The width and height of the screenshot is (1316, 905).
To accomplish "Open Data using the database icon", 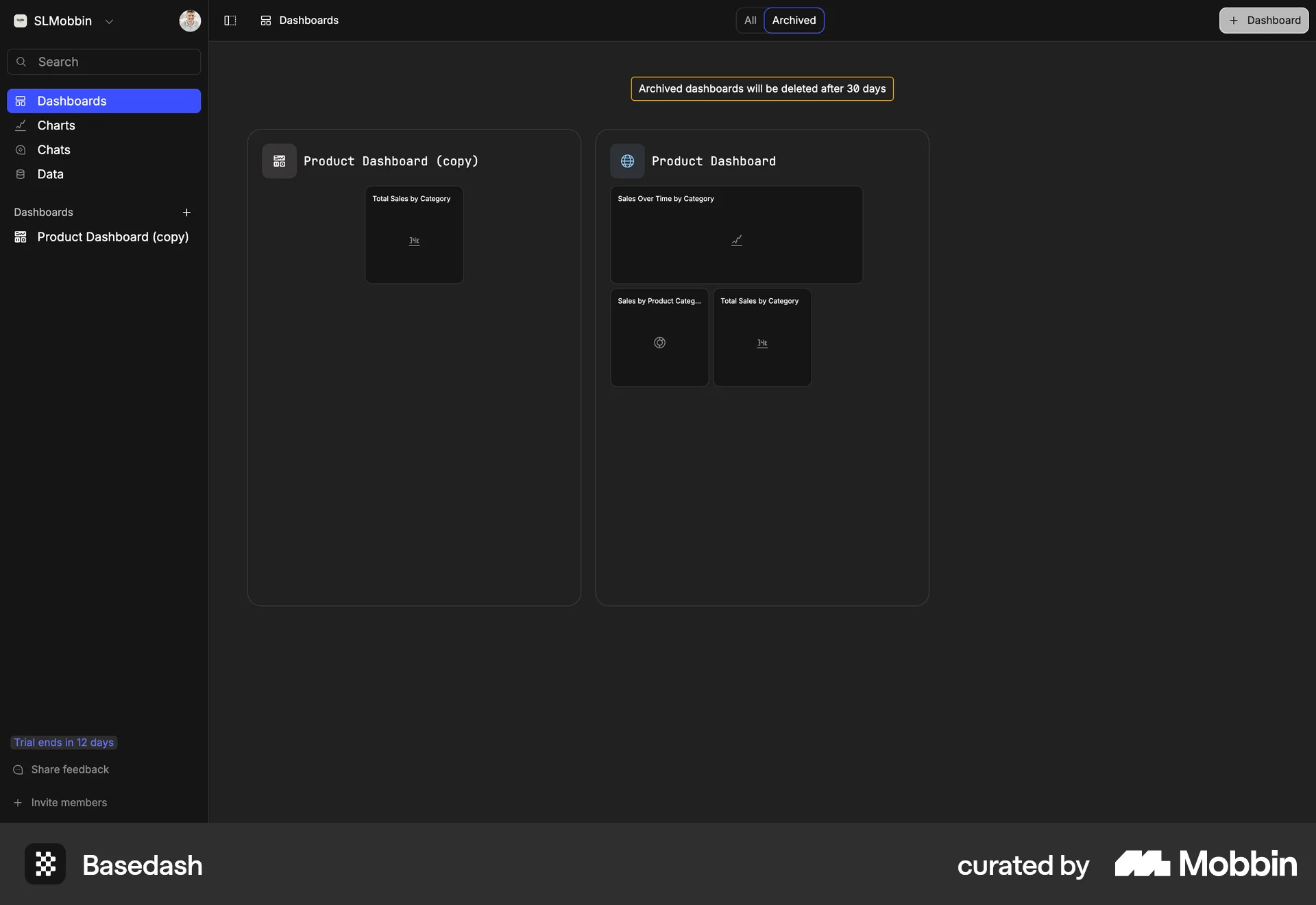I will coord(21,173).
